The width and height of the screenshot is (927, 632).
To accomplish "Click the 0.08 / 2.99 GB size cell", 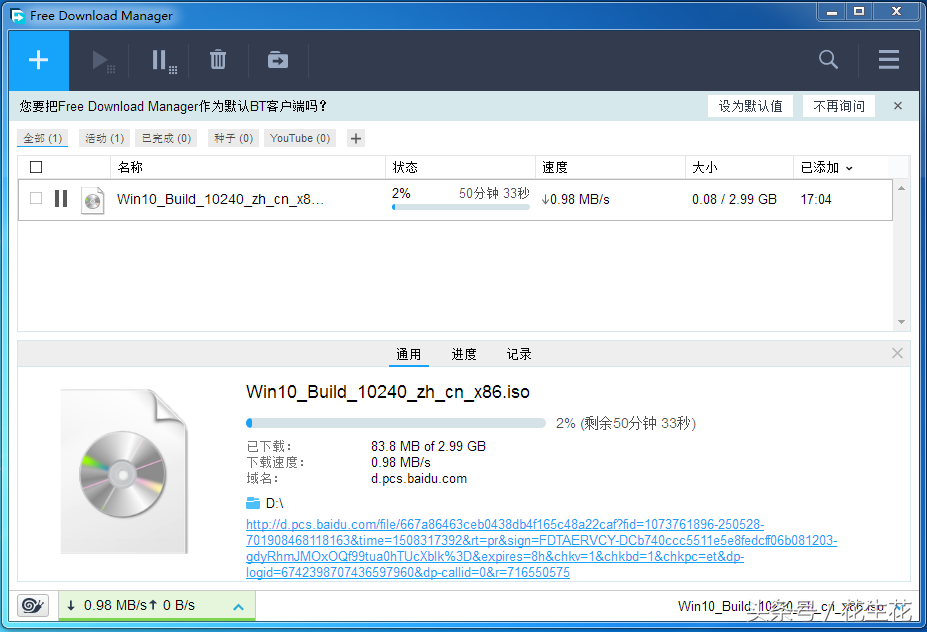I will [734, 199].
